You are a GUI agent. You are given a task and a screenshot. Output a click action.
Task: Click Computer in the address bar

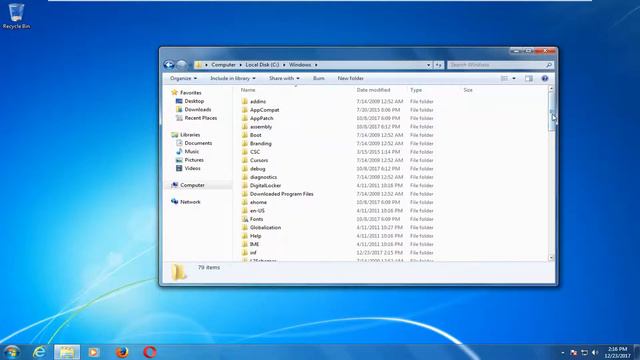(223, 65)
